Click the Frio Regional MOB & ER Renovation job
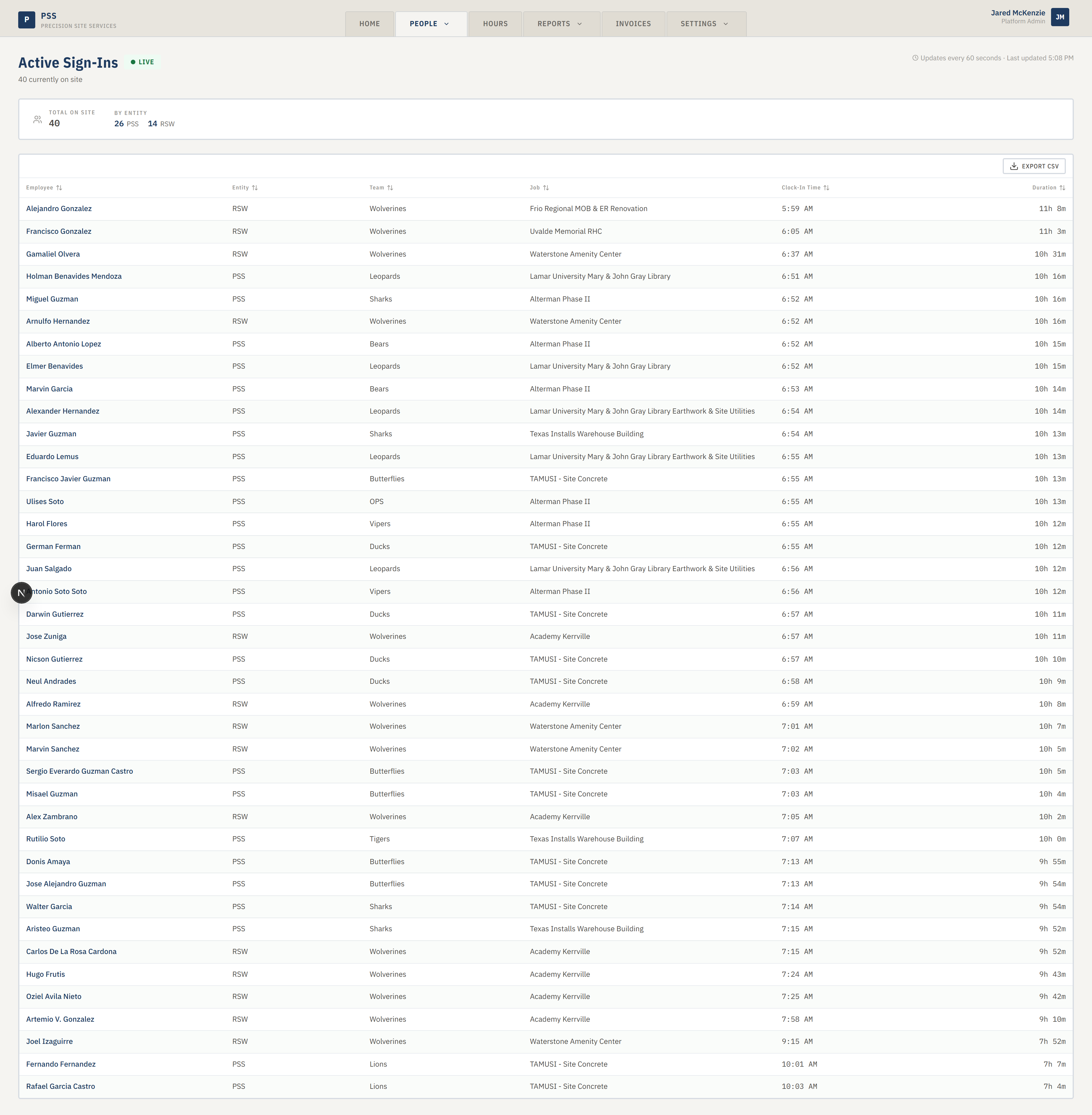This screenshot has height=1115, width=1092. pyautogui.click(x=588, y=209)
